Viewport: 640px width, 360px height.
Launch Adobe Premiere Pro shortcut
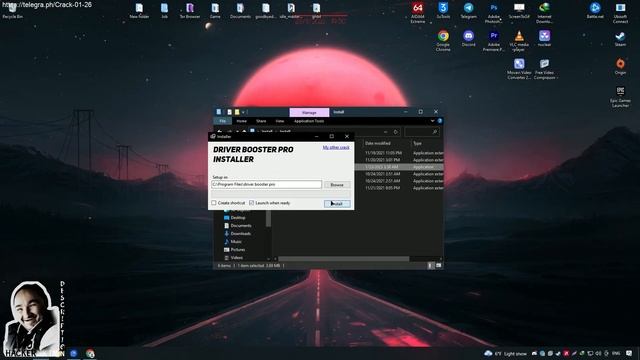pyautogui.click(x=493, y=40)
